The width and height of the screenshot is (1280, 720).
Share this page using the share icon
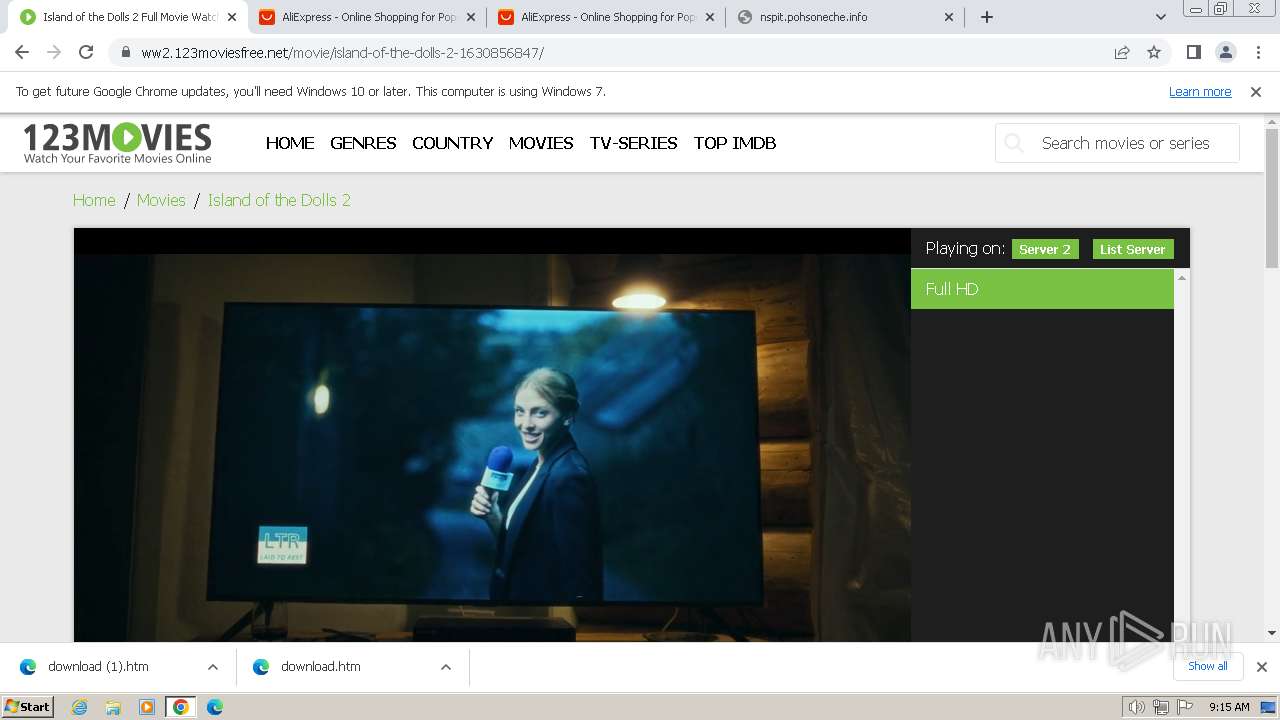pyautogui.click(x=1122, y=52)
